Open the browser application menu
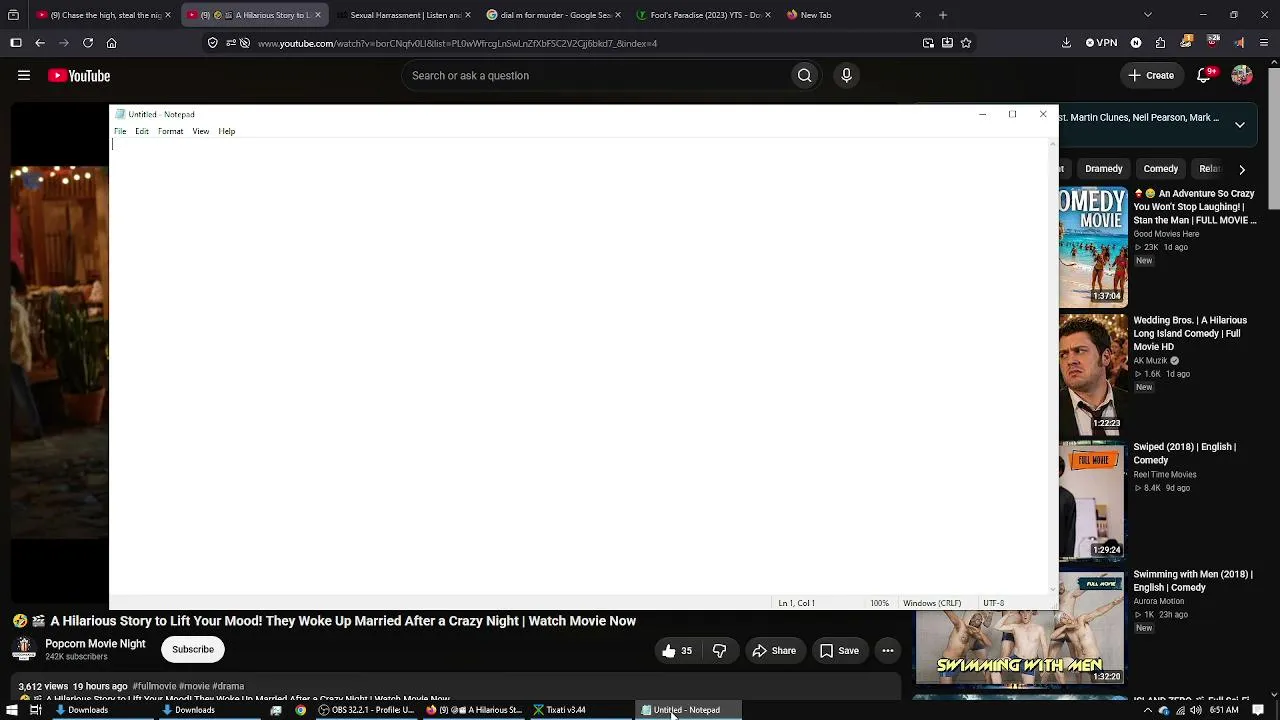The image size is (1280, 720). [x=1264, y=43]
